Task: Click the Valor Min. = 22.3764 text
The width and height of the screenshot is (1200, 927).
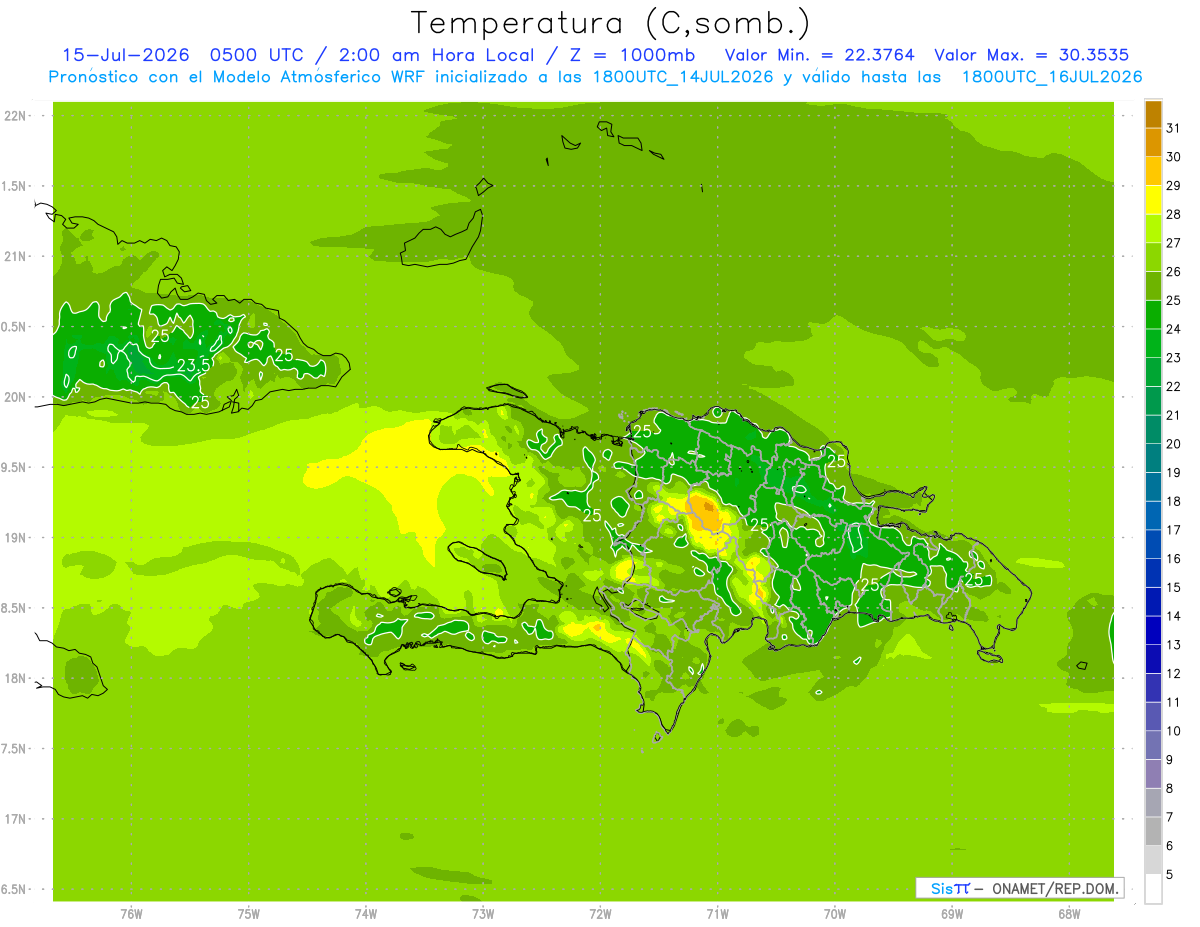Action: coord(820,55)
